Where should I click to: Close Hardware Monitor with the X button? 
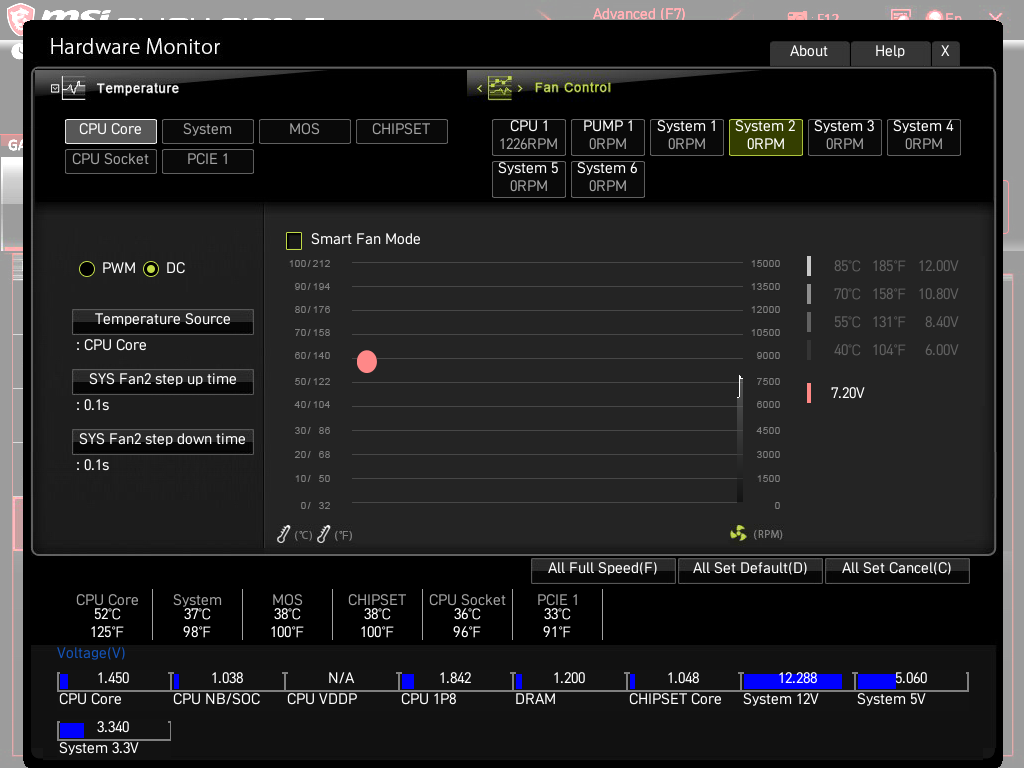[x=945, y=52]
